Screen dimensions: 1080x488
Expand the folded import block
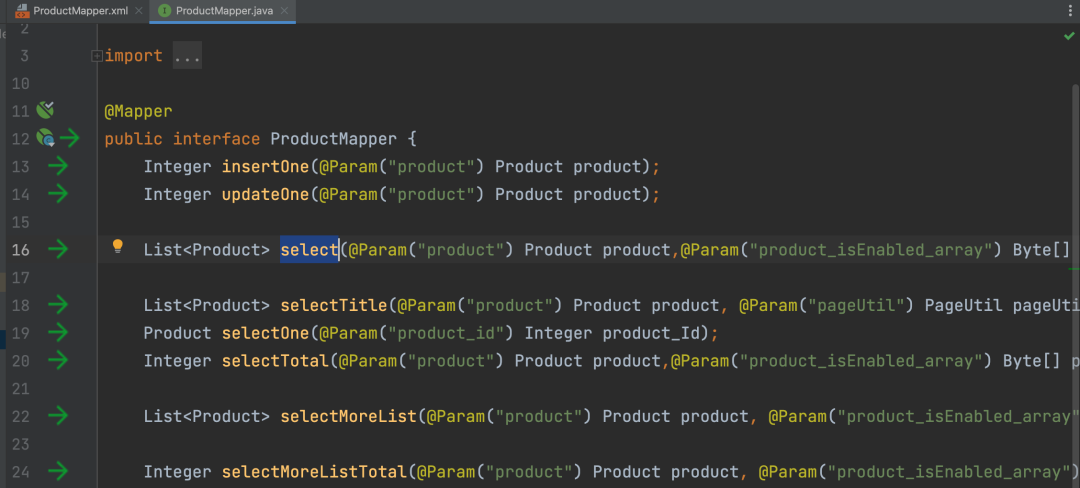96,56
